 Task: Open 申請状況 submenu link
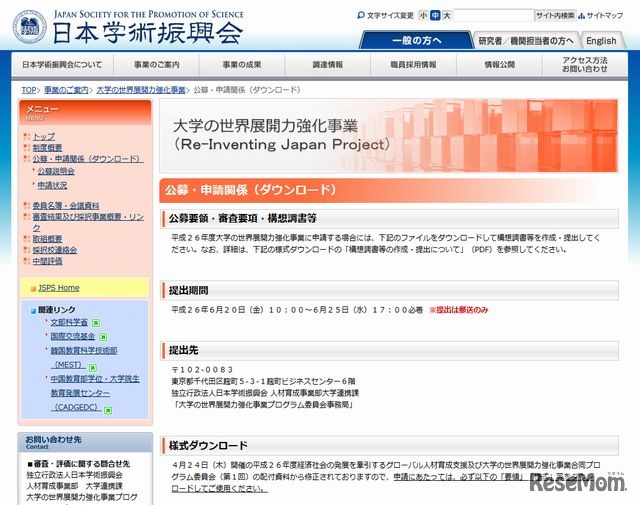[52, 185]
